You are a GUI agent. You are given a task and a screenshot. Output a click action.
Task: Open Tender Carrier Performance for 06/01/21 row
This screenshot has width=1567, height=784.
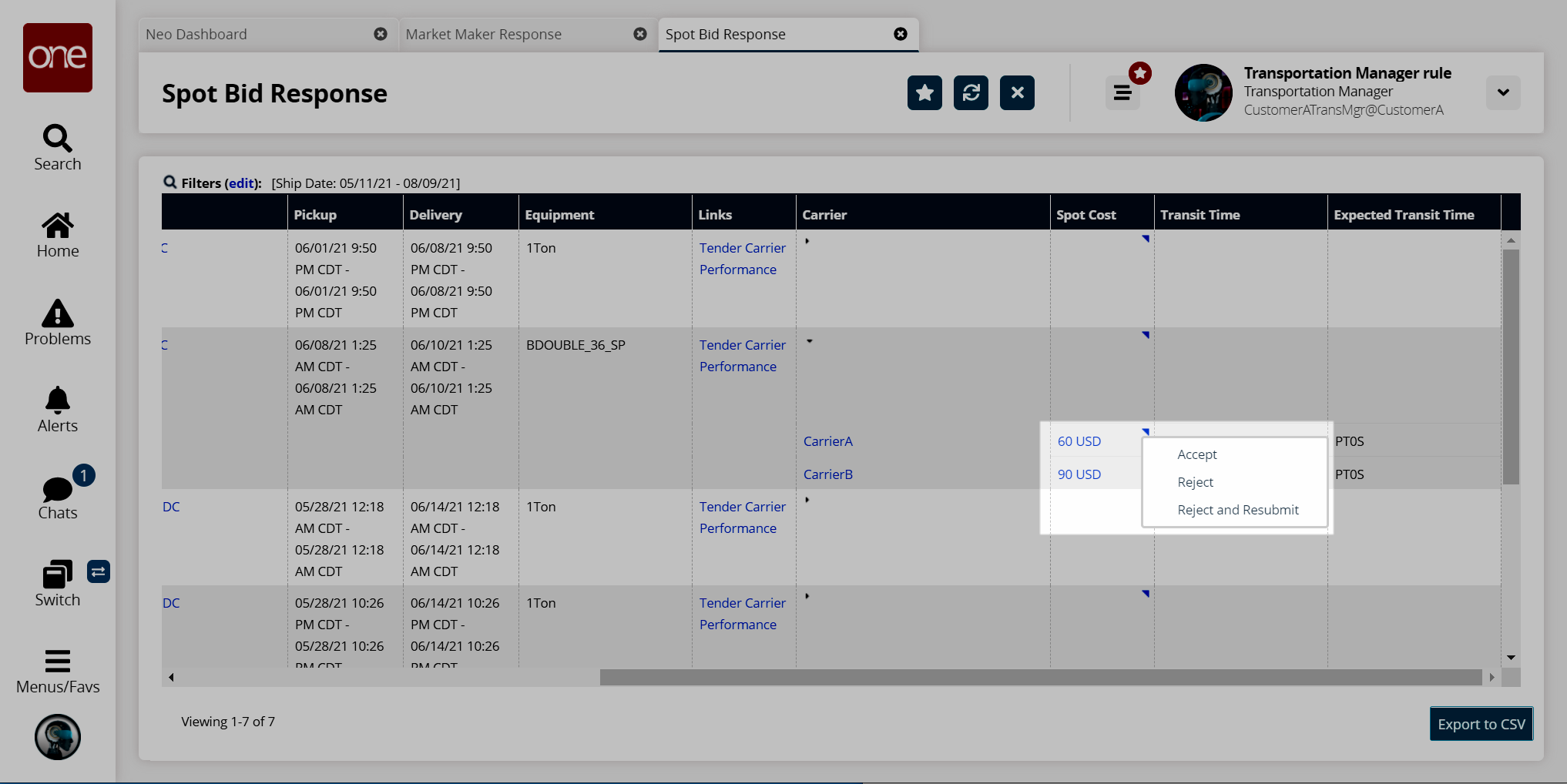[x=743, y=259]
